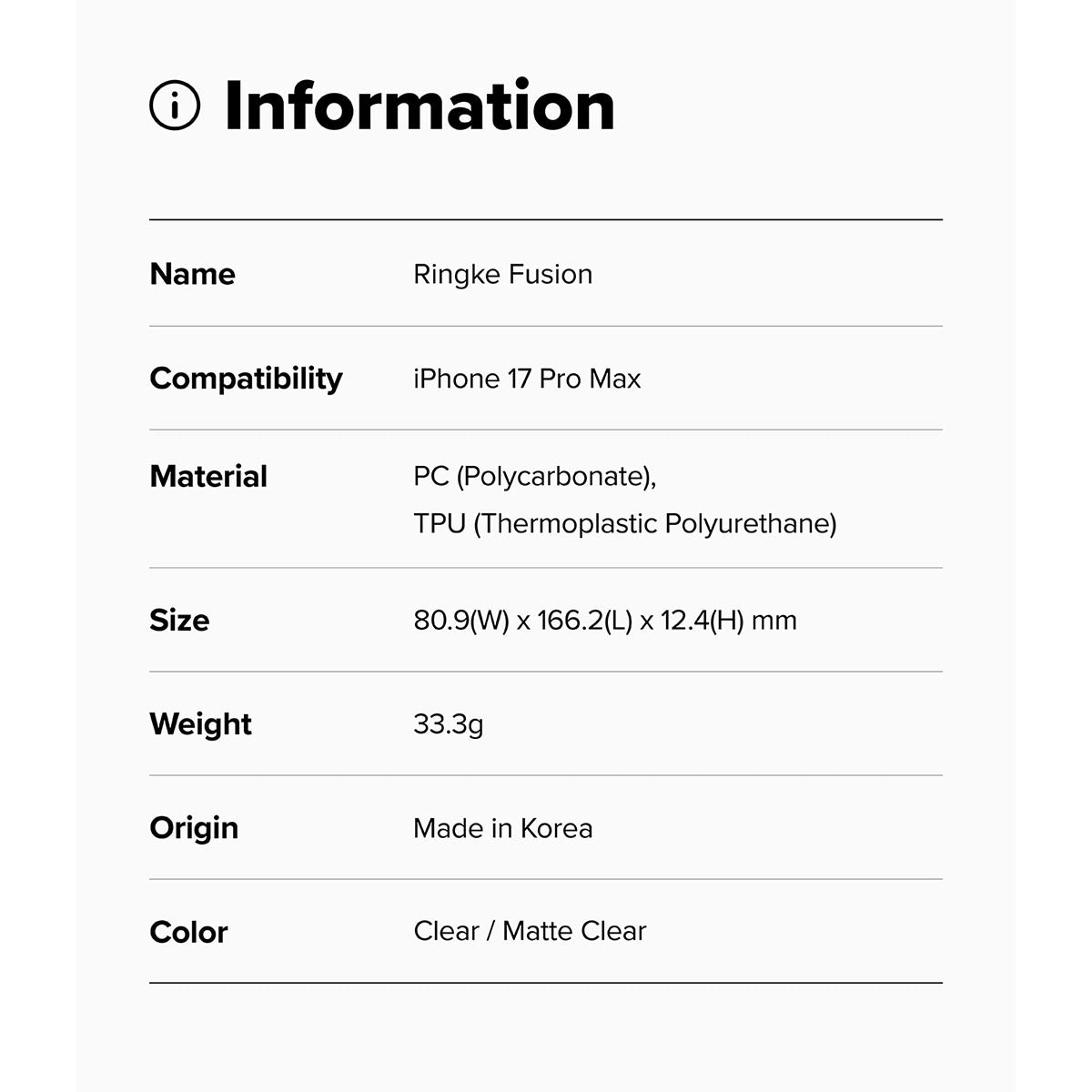
Task: Click the 80.9(W) width value
Action: pos(461,621)
